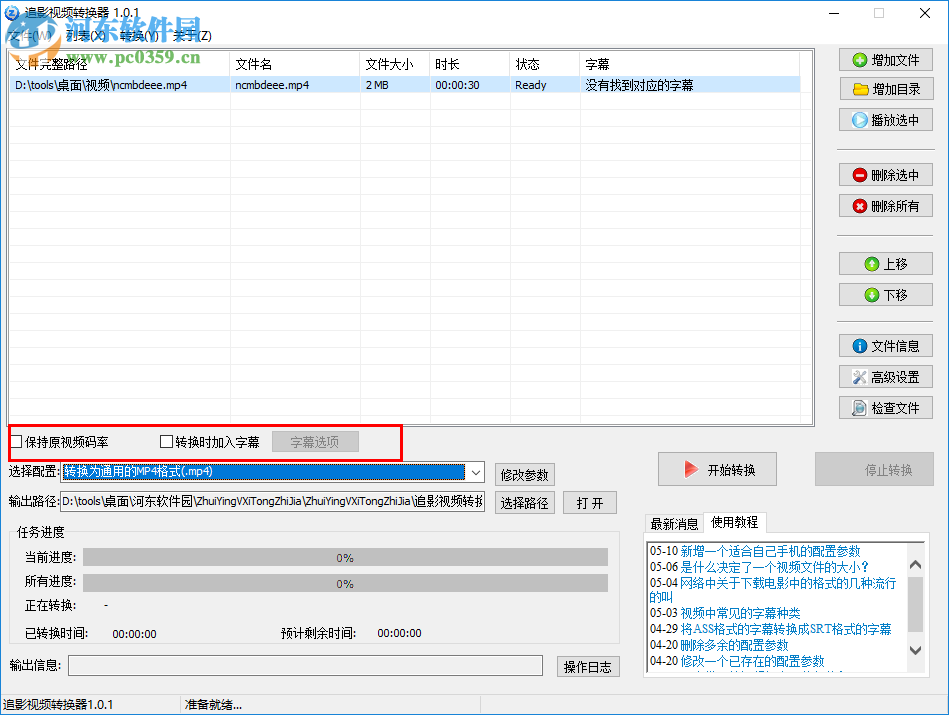Open the 关于(Z) menu
949x715 pixels.
coord(192,35)
